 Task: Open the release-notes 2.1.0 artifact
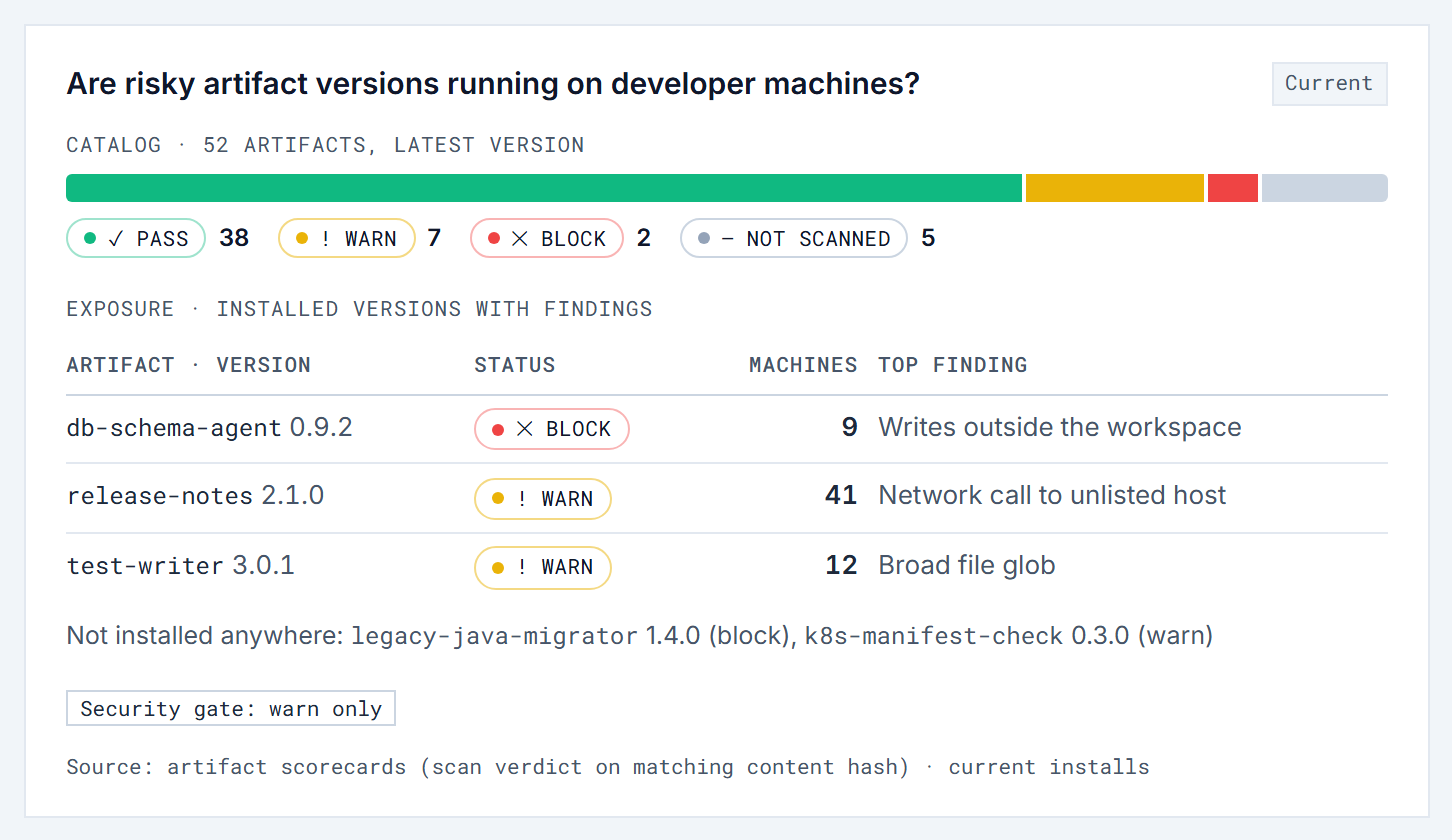click(x=195, y=496)
